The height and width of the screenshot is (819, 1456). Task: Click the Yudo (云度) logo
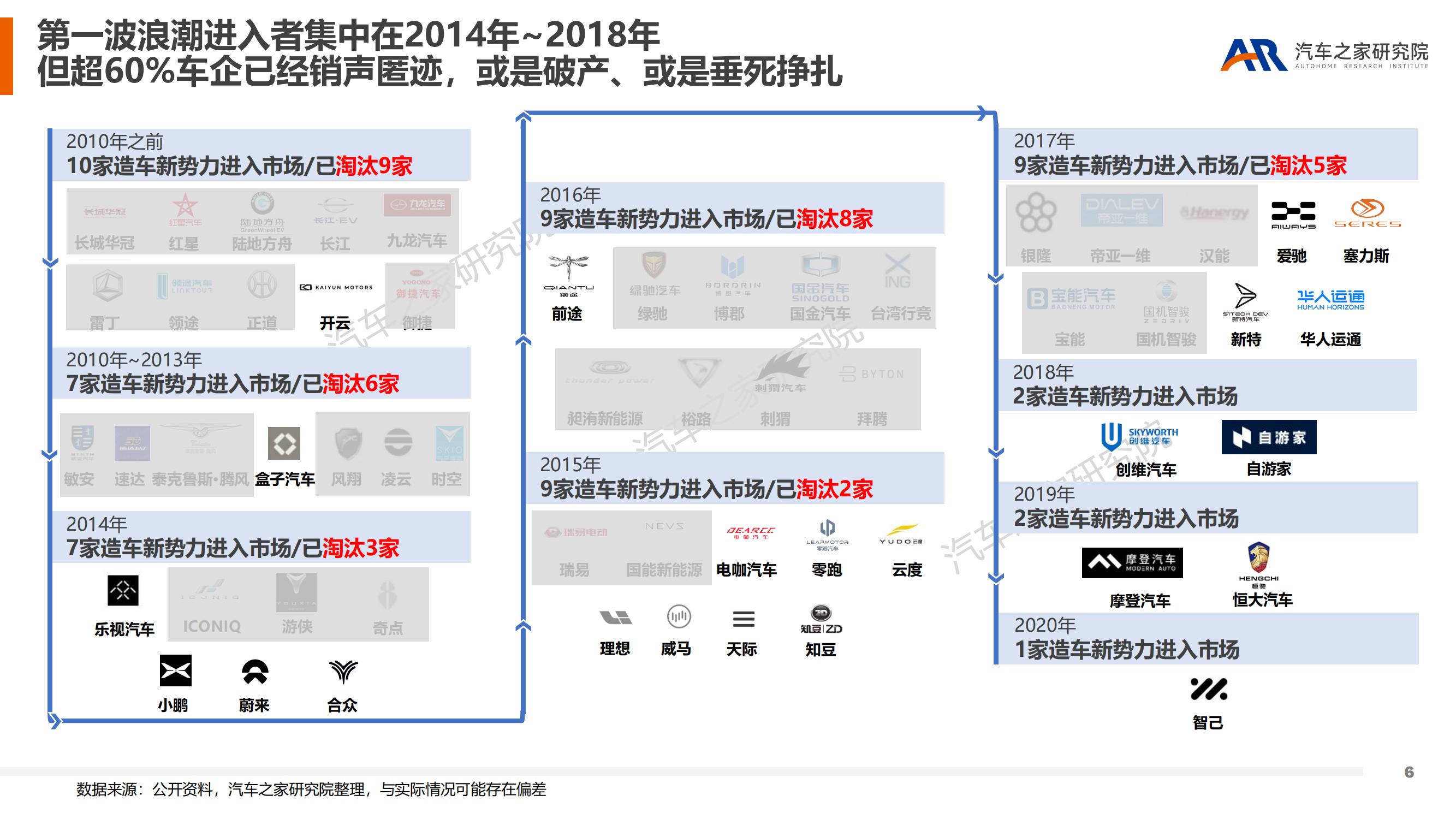901,534
